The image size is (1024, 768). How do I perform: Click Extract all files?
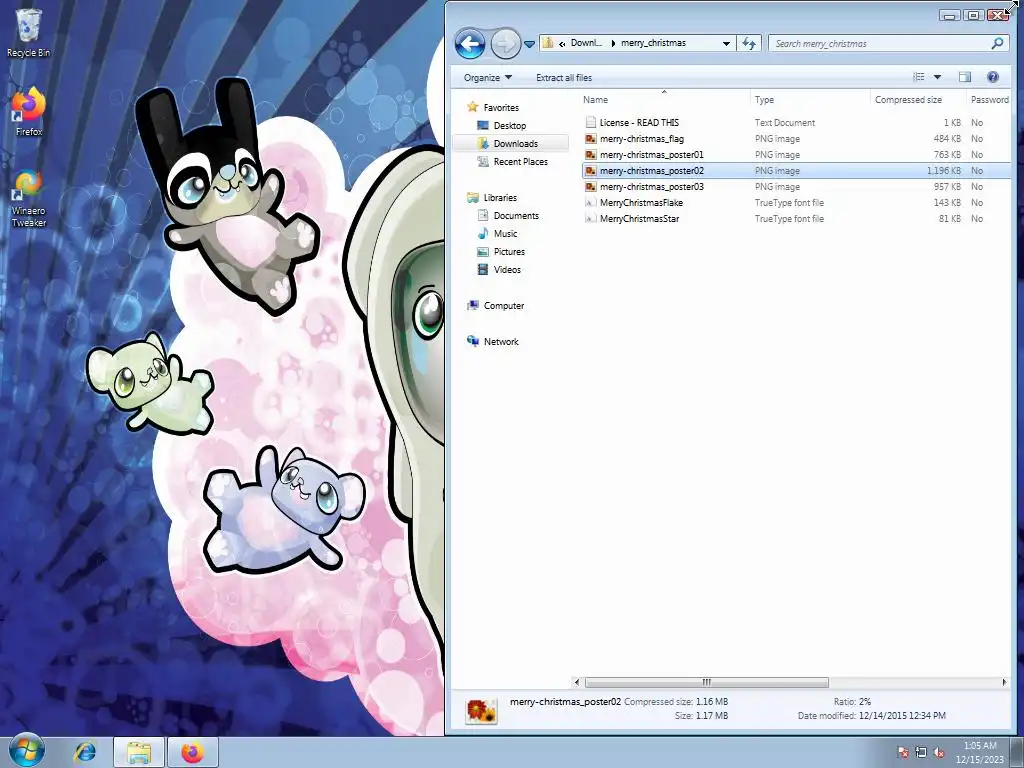pyautogui.click(x=564, y=77)
